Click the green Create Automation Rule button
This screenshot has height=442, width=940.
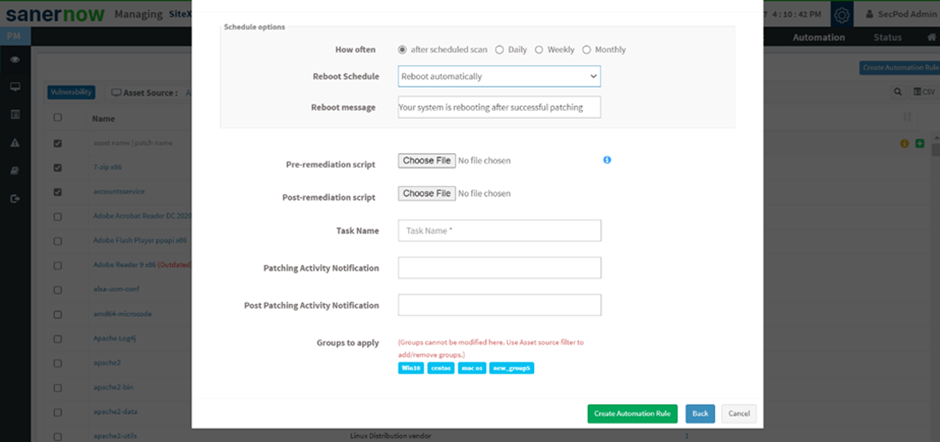click(632, 414)
